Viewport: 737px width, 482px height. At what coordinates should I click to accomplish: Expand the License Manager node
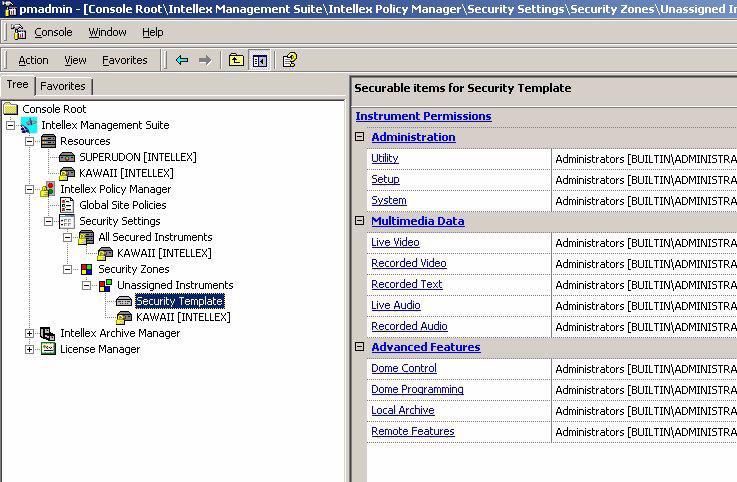click(29, 349)
